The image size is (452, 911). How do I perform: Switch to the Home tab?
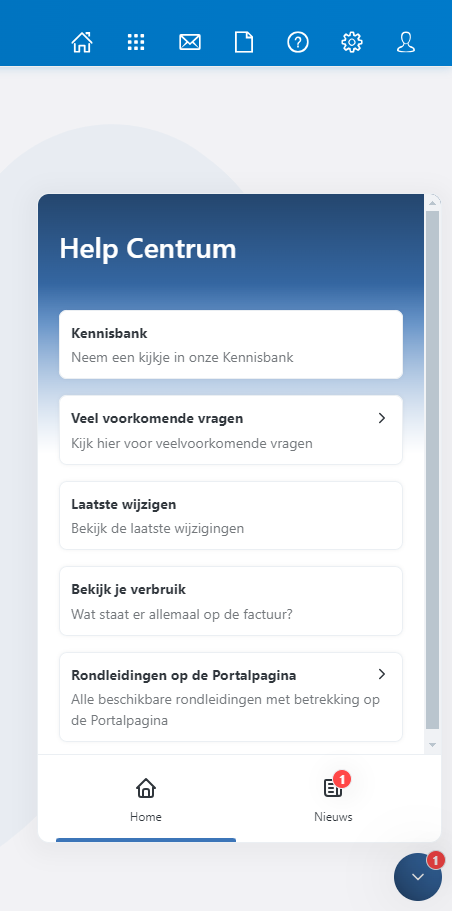click(x=146, y=798)
